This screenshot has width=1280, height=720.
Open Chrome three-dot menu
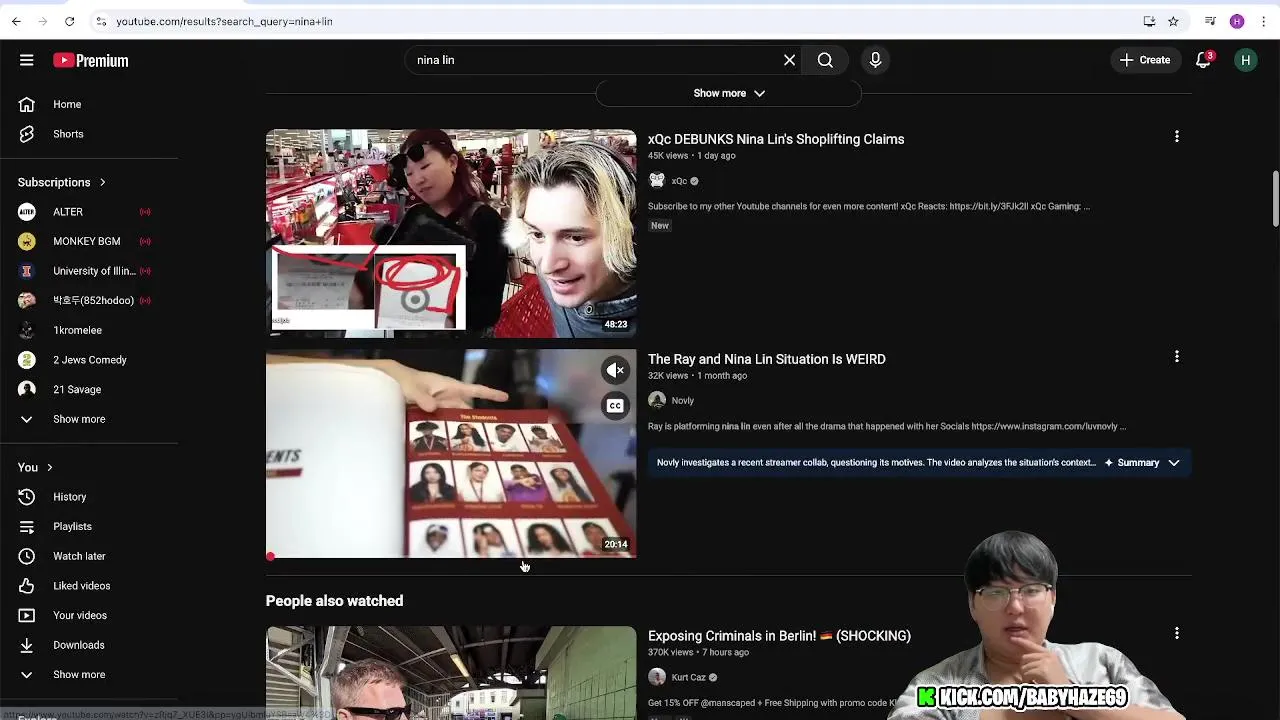[1264, 21]
